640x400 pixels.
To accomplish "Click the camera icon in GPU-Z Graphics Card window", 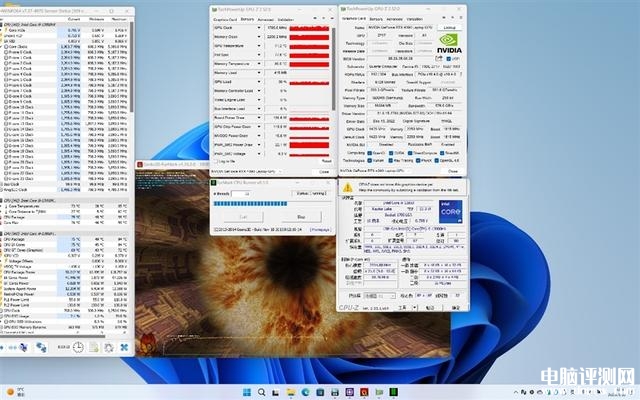I will click(x=444, y=18).
